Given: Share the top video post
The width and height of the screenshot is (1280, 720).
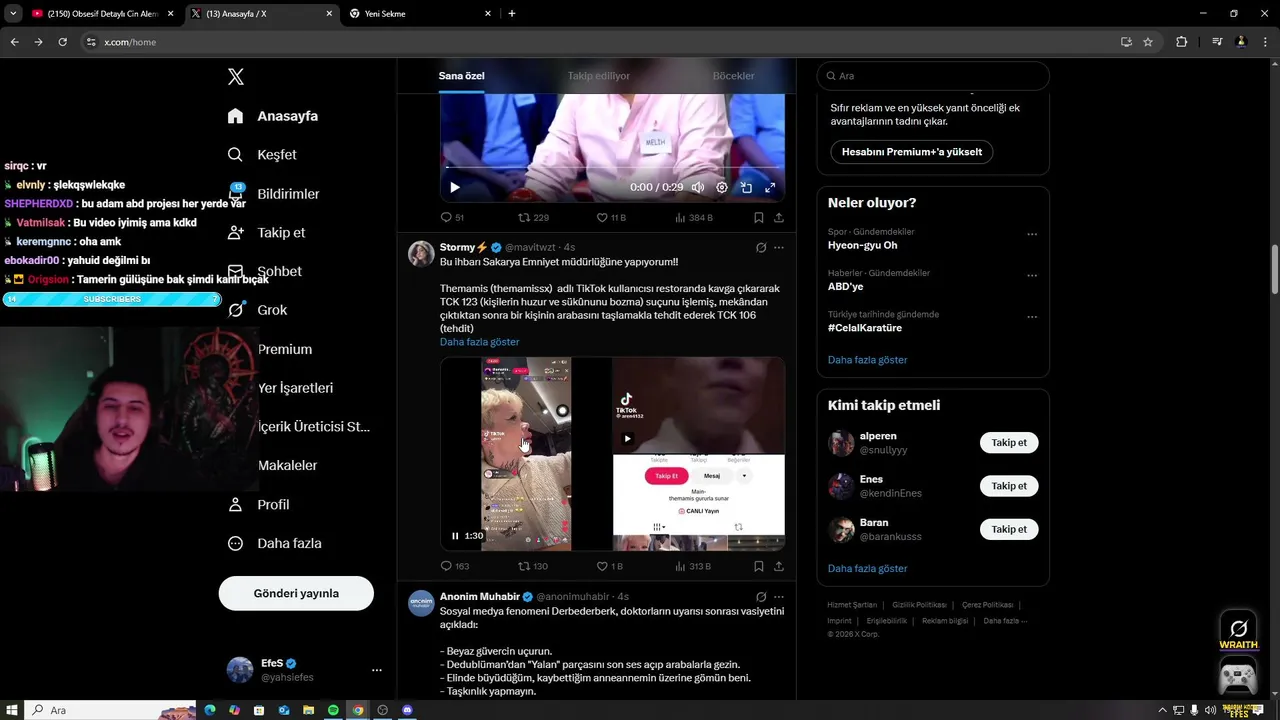Looking at the screenshot, I should (779, 217).
